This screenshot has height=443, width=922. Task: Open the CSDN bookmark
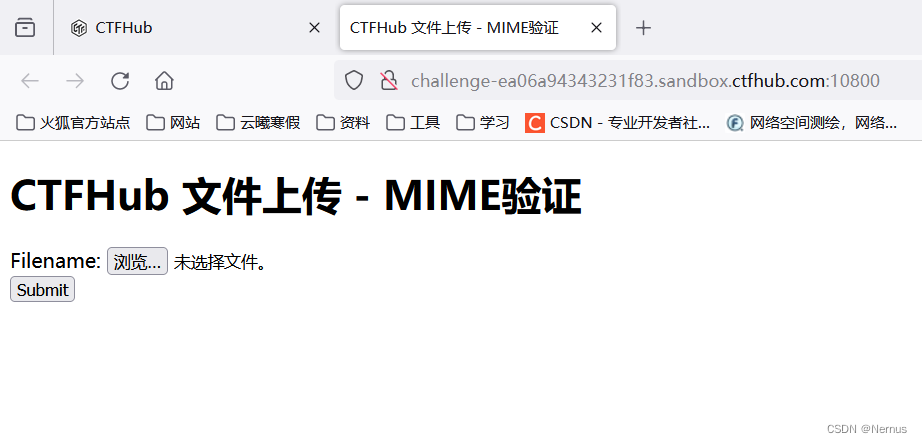coord(617,122)
